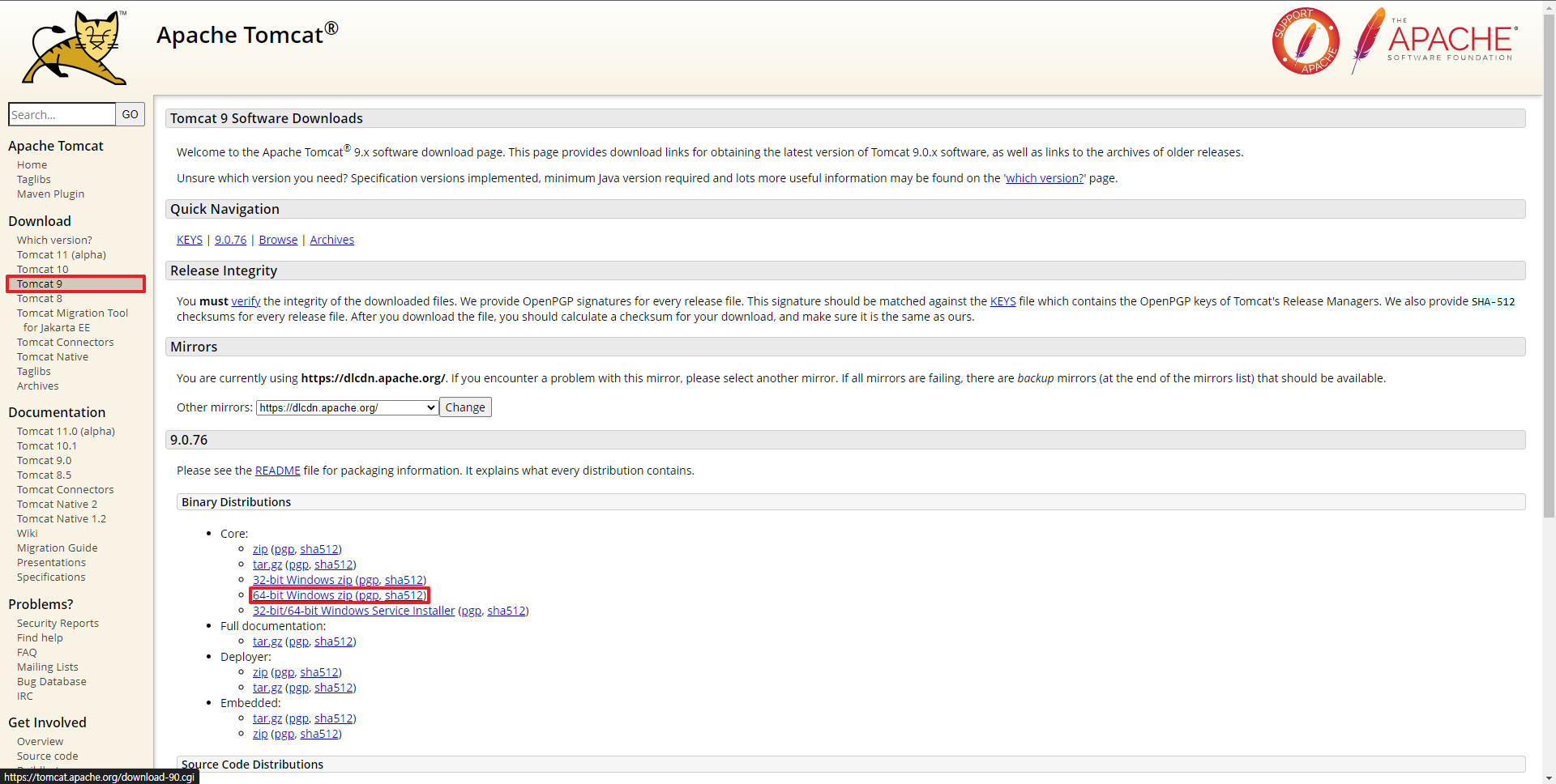Open Mailing Lists sidebar link
This screenshot has width=1556, height=784.
(x=48, y=667)
